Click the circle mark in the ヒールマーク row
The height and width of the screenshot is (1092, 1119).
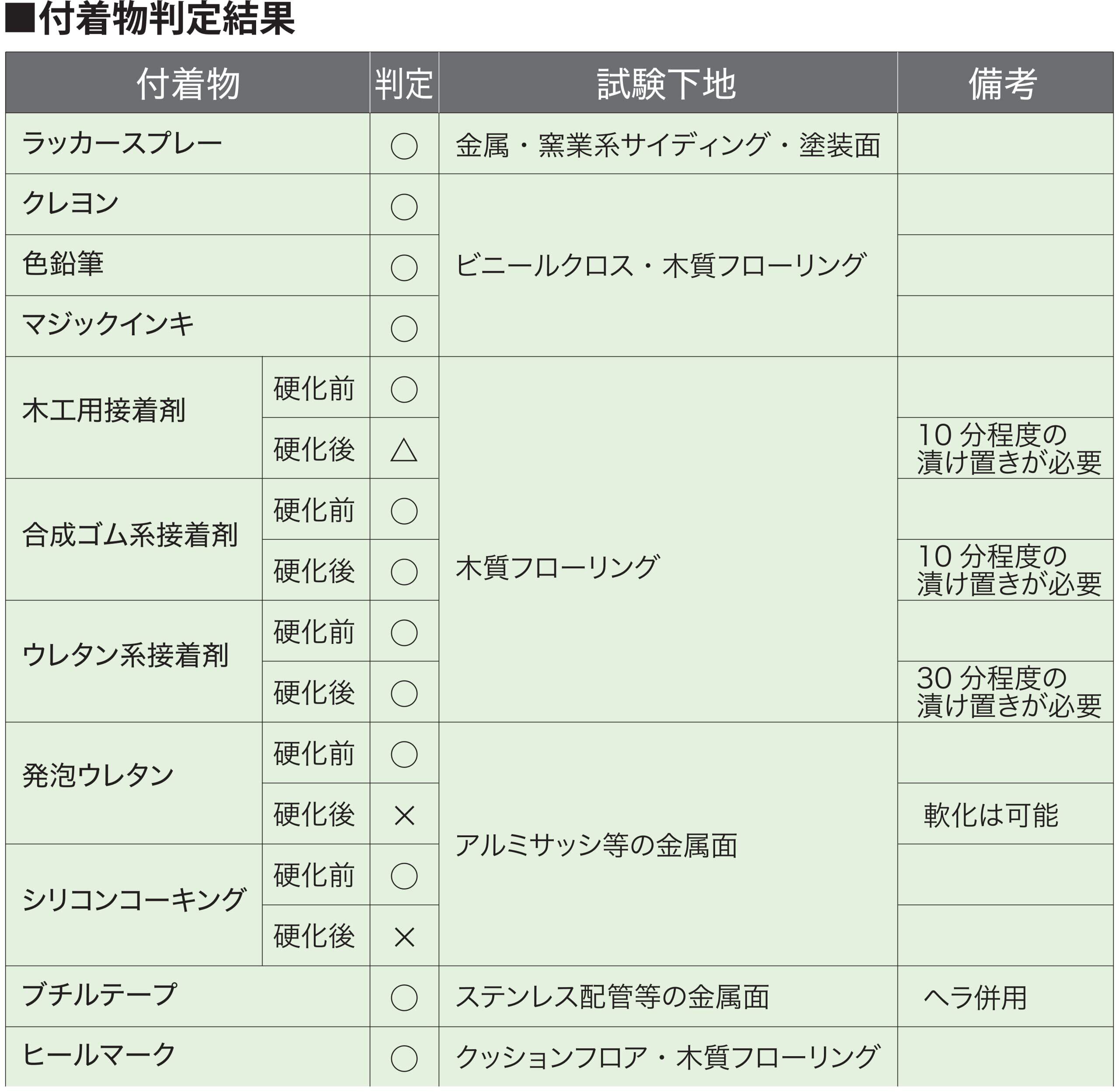coord(404,1059)
